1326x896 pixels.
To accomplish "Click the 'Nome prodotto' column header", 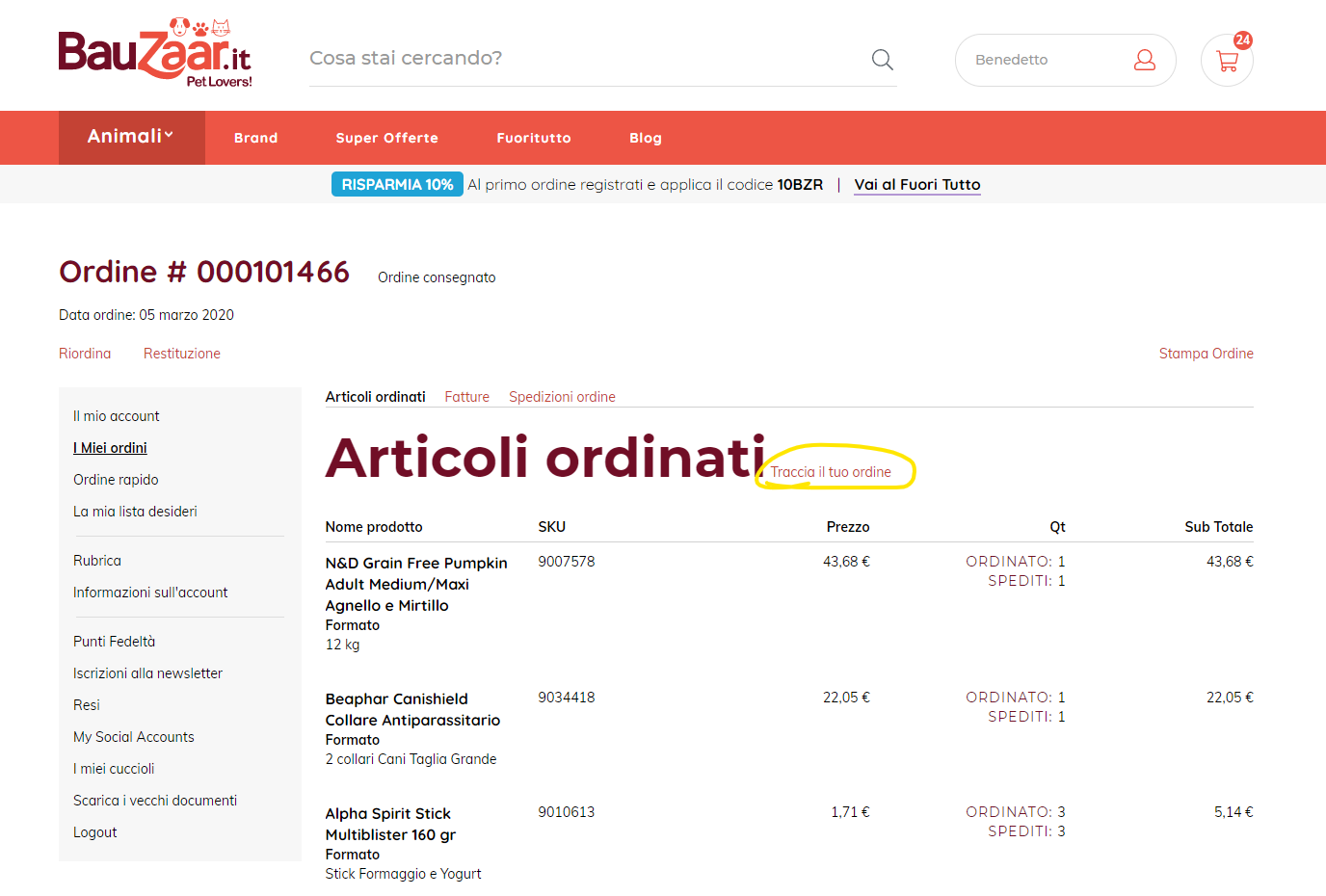I will tap(374, 527).
